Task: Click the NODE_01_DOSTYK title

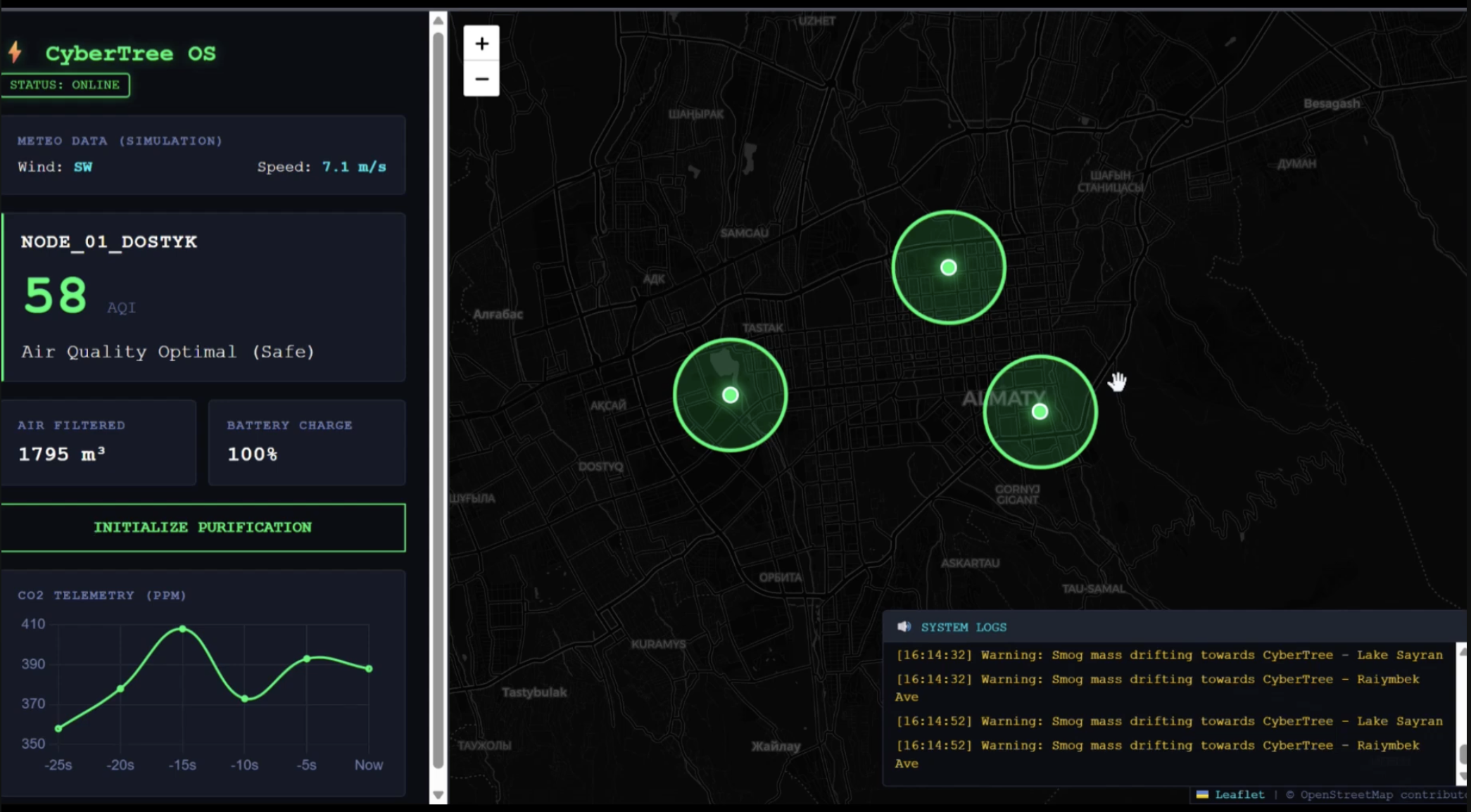Action: tap(109, 242)
